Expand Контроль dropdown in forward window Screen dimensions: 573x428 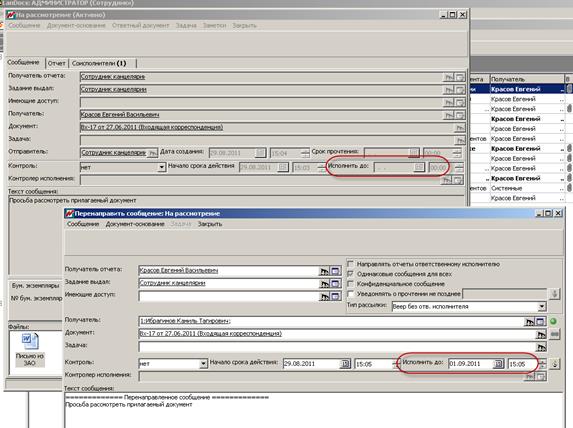pyautogui.click(x=204, y=364)
